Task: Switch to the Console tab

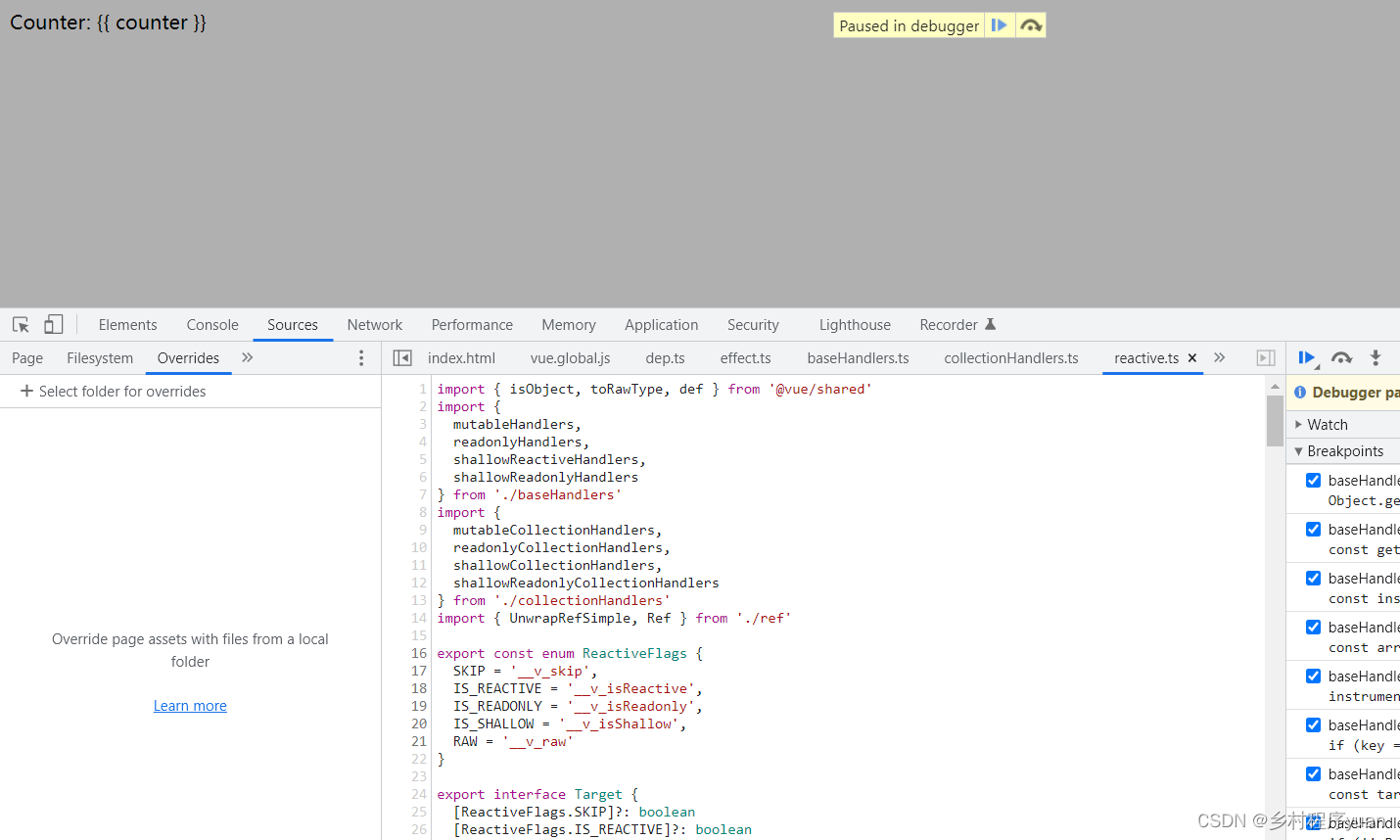Action: (212, 325)
